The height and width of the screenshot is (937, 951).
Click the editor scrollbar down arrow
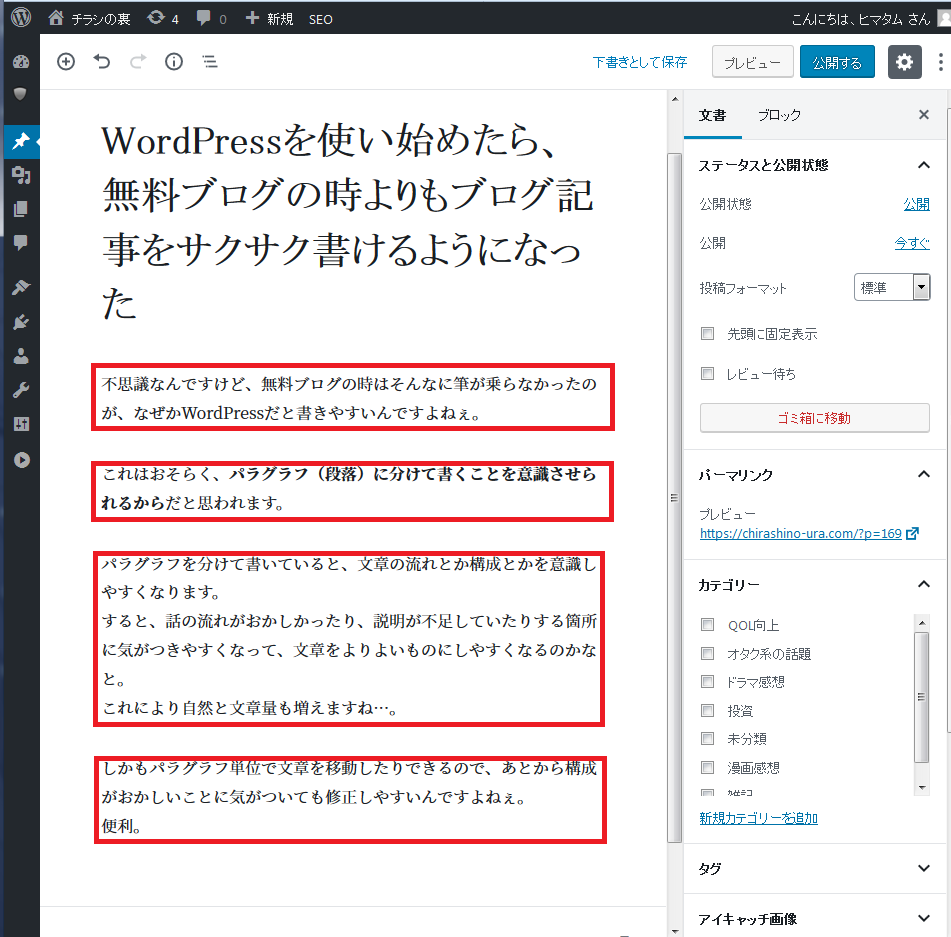675,930
